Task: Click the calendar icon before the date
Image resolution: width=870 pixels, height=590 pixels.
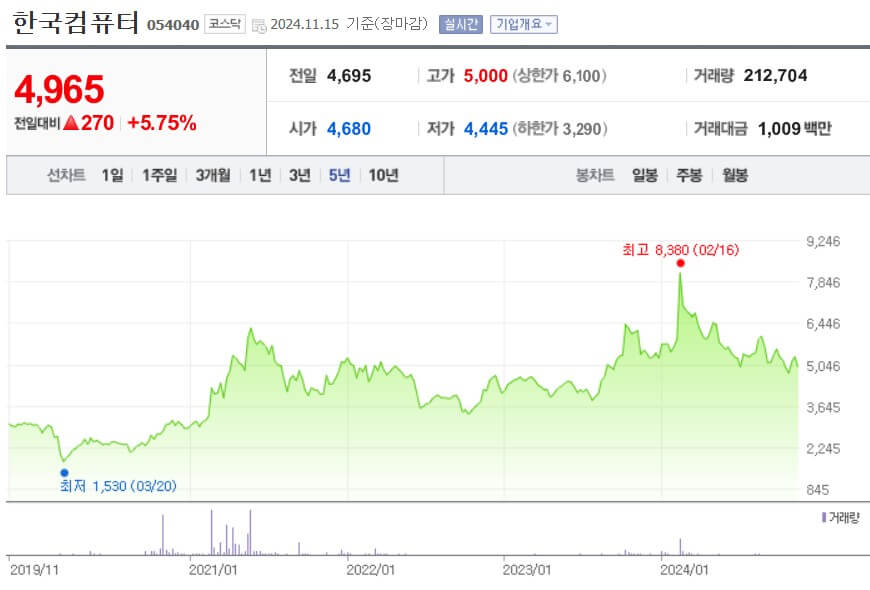Action: click(x=259, y=26)
